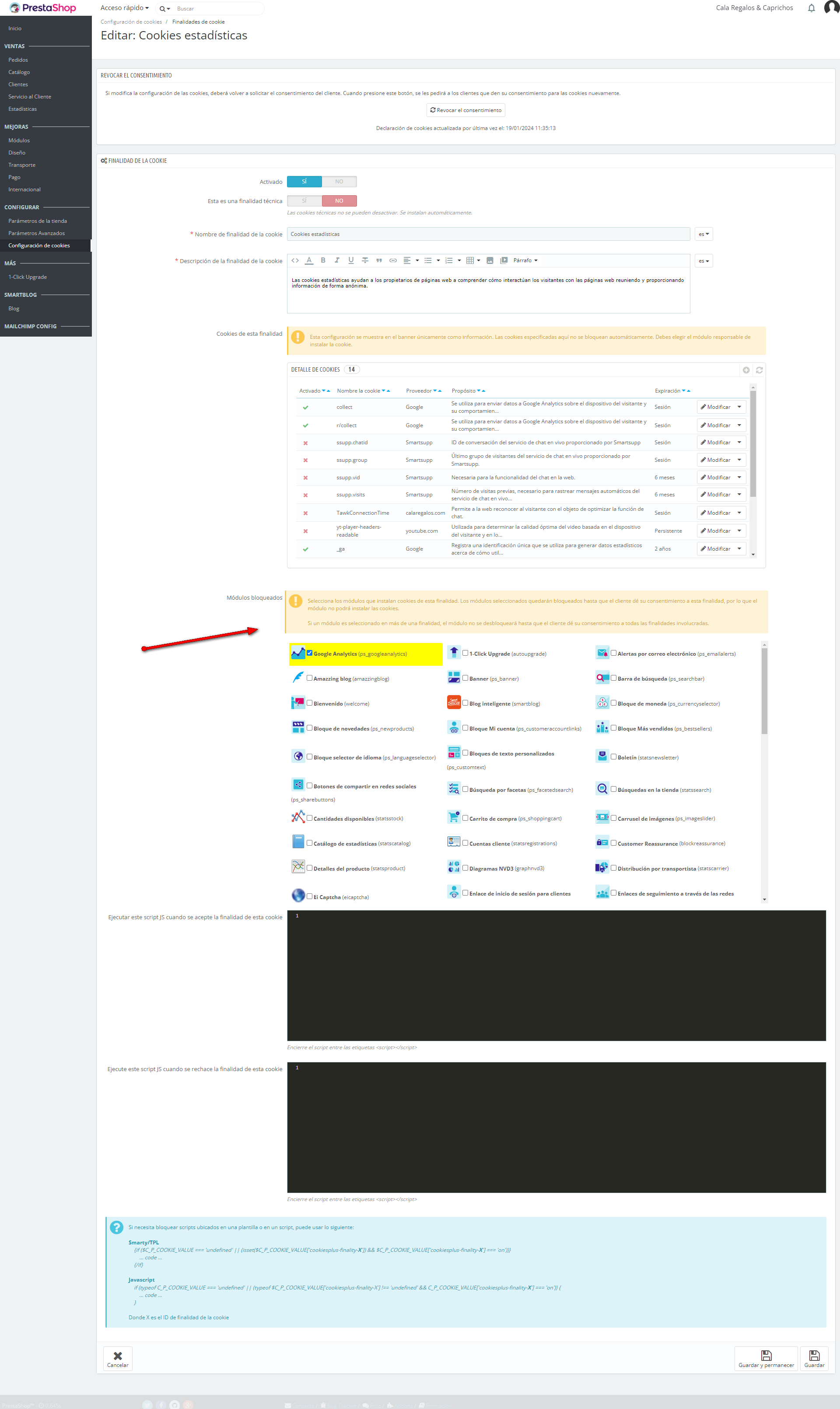Open Catálogo in sidebar menu
Viewport: 840px width, 1409px height.
[x=19, y=73]
